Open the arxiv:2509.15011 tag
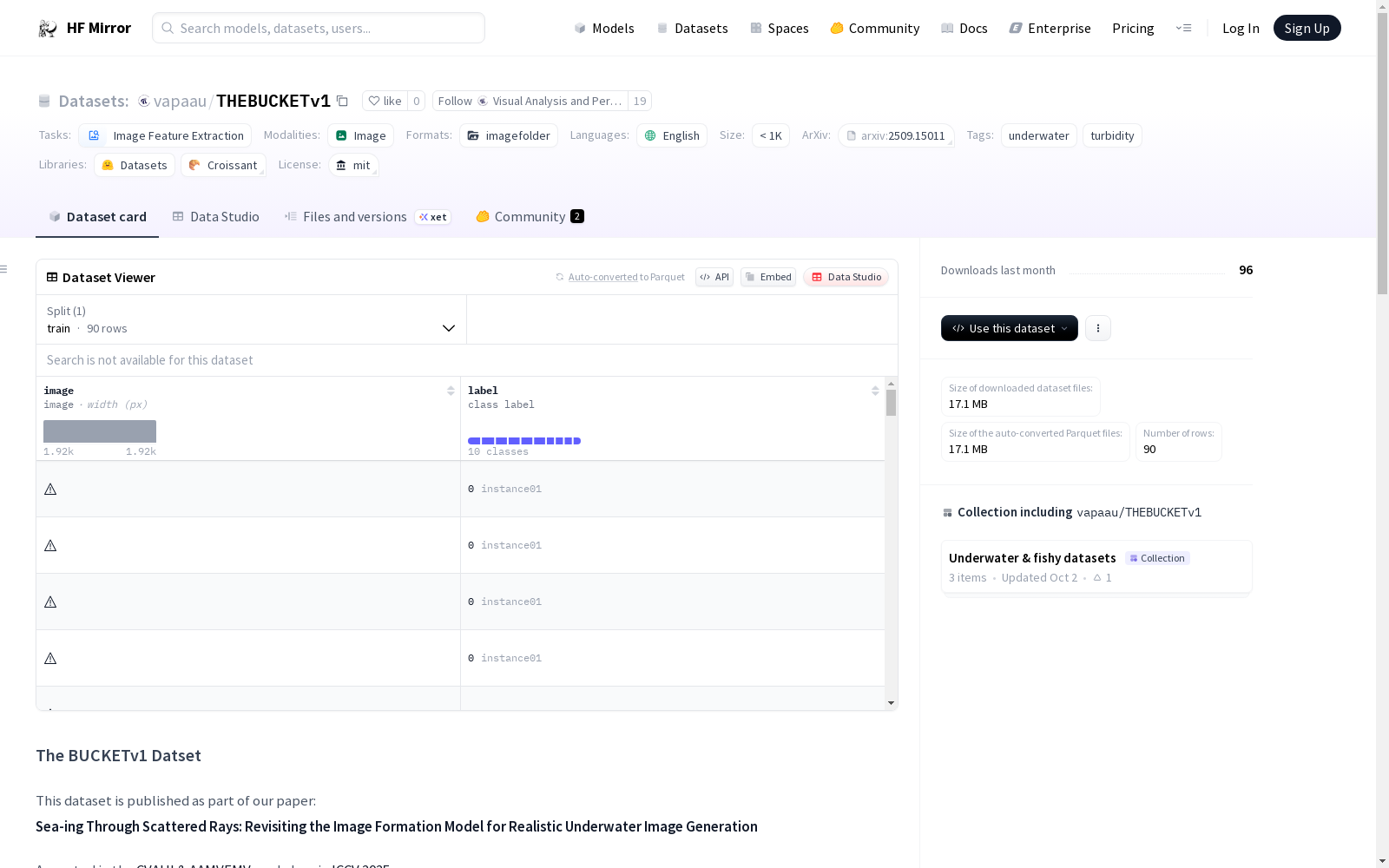Viewport: 1389px width, 868px height. [896, 135]
